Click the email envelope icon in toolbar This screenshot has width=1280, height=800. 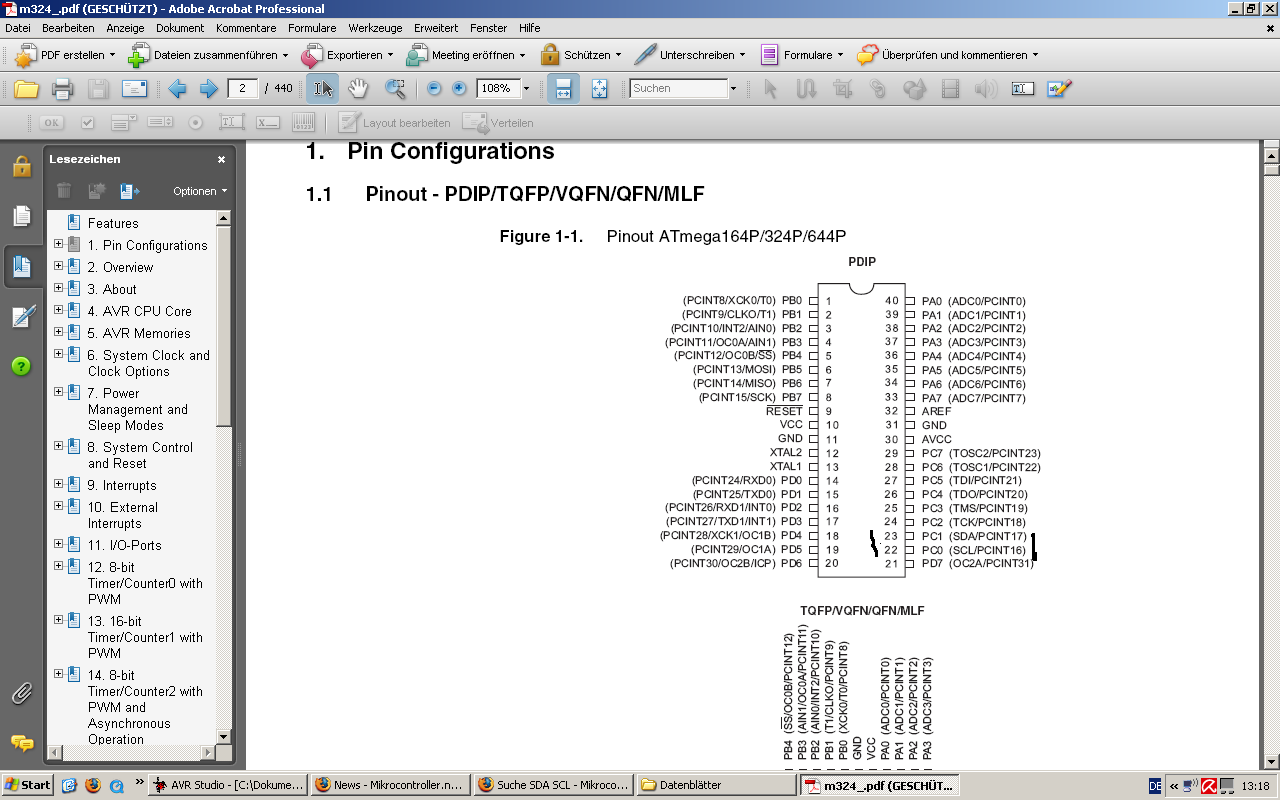(134, 89)
